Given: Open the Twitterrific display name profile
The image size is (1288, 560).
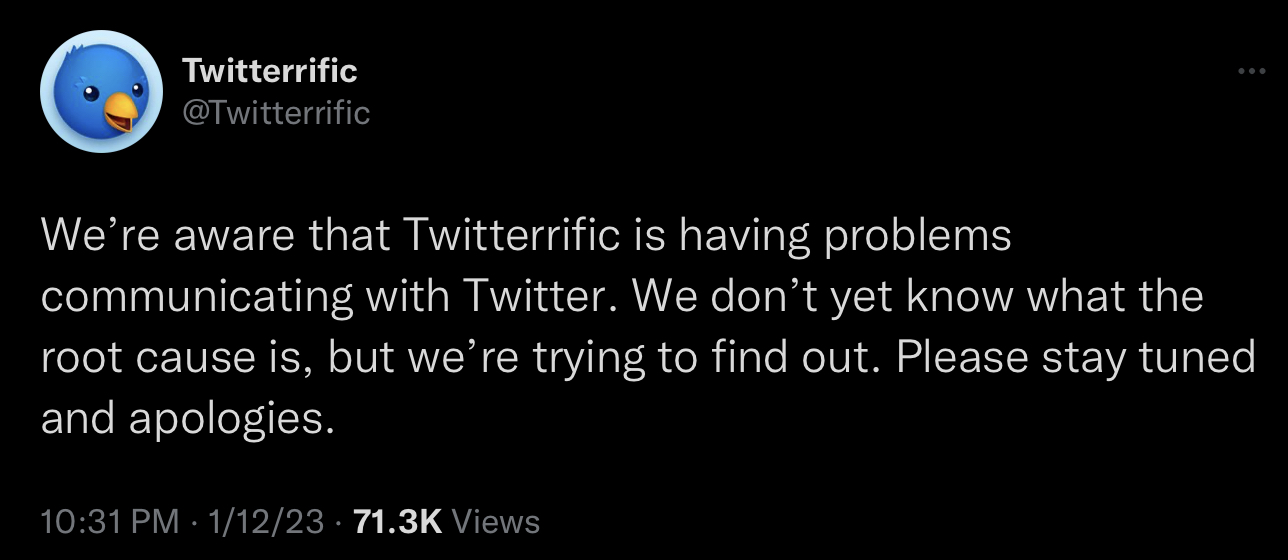Looking at the screenshot, I should [269, 70].
